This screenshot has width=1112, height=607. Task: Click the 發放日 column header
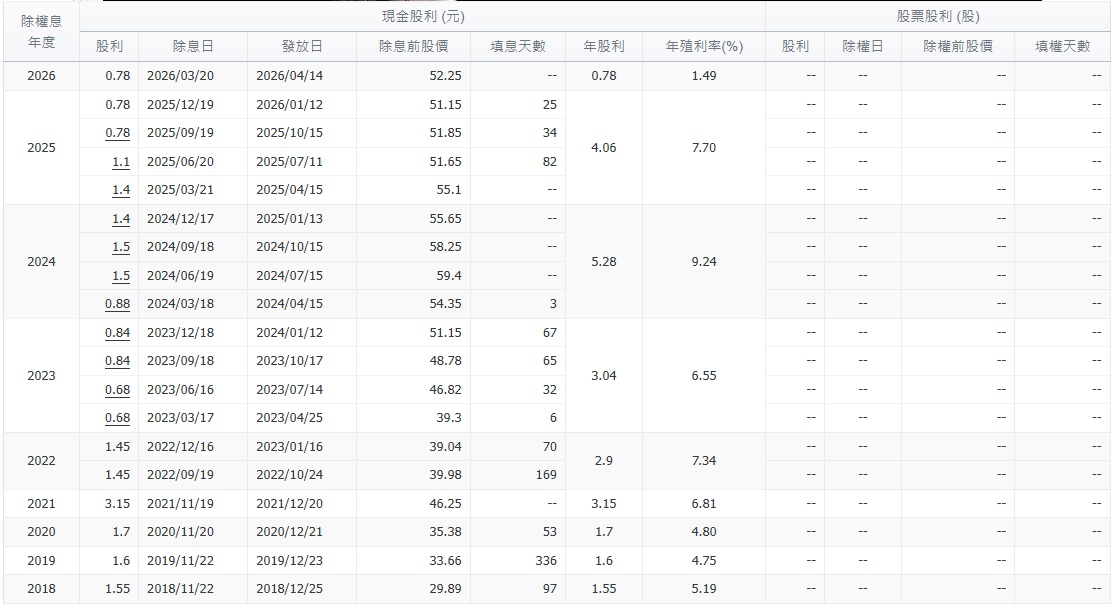(299, 45)
